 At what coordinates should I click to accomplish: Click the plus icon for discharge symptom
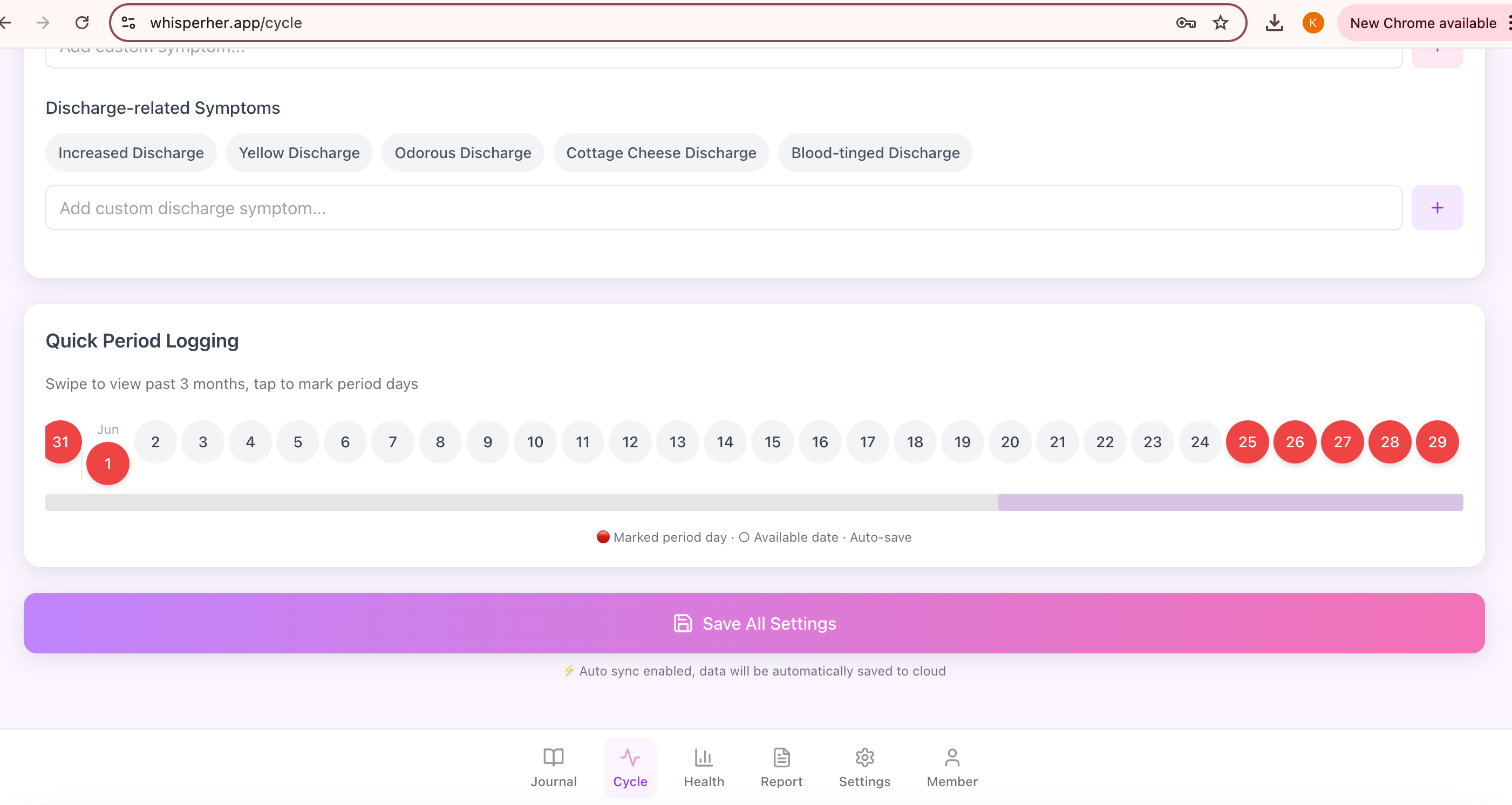pos(1436,208)
